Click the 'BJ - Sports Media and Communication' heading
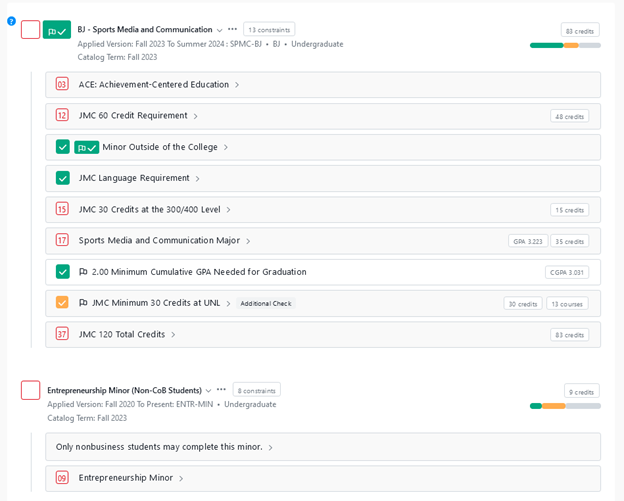The width and height of the screenshot is (624, 501). (145, 29)
